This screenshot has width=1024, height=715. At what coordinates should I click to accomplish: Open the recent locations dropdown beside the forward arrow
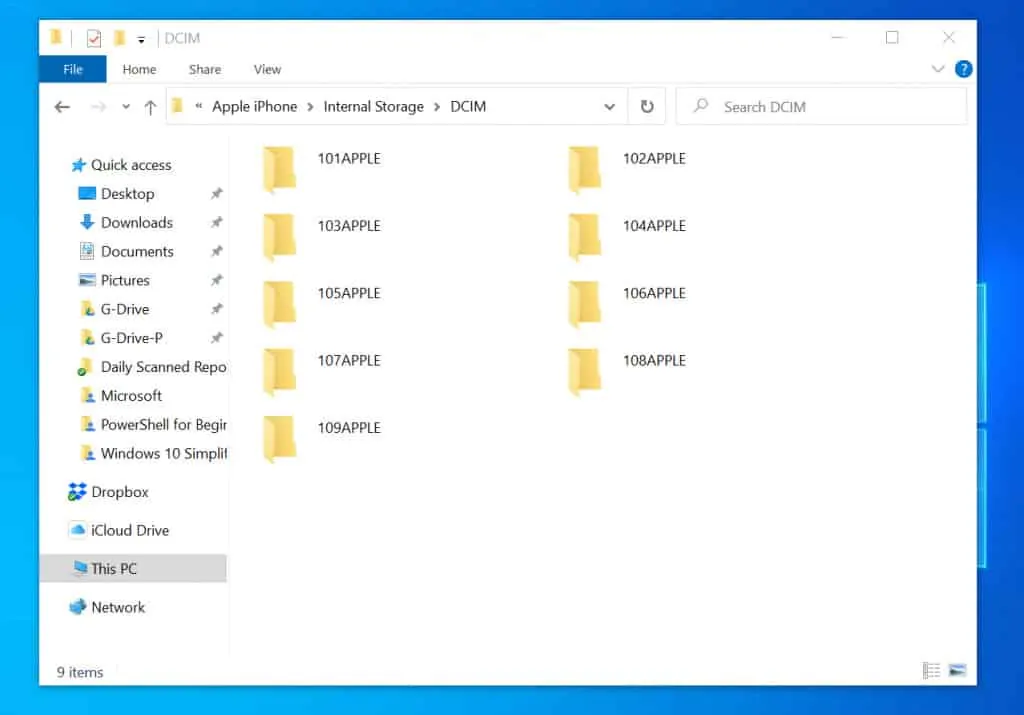pyautogui.click(x=125, y=106)
